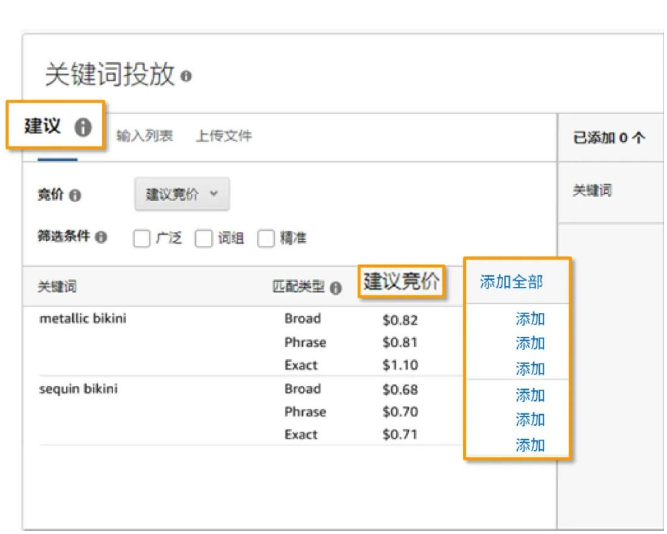Open the 建议竞价 dropdown
Image resolution: width=667 pixels, height=534 pixels.
(x=182, y=195)
